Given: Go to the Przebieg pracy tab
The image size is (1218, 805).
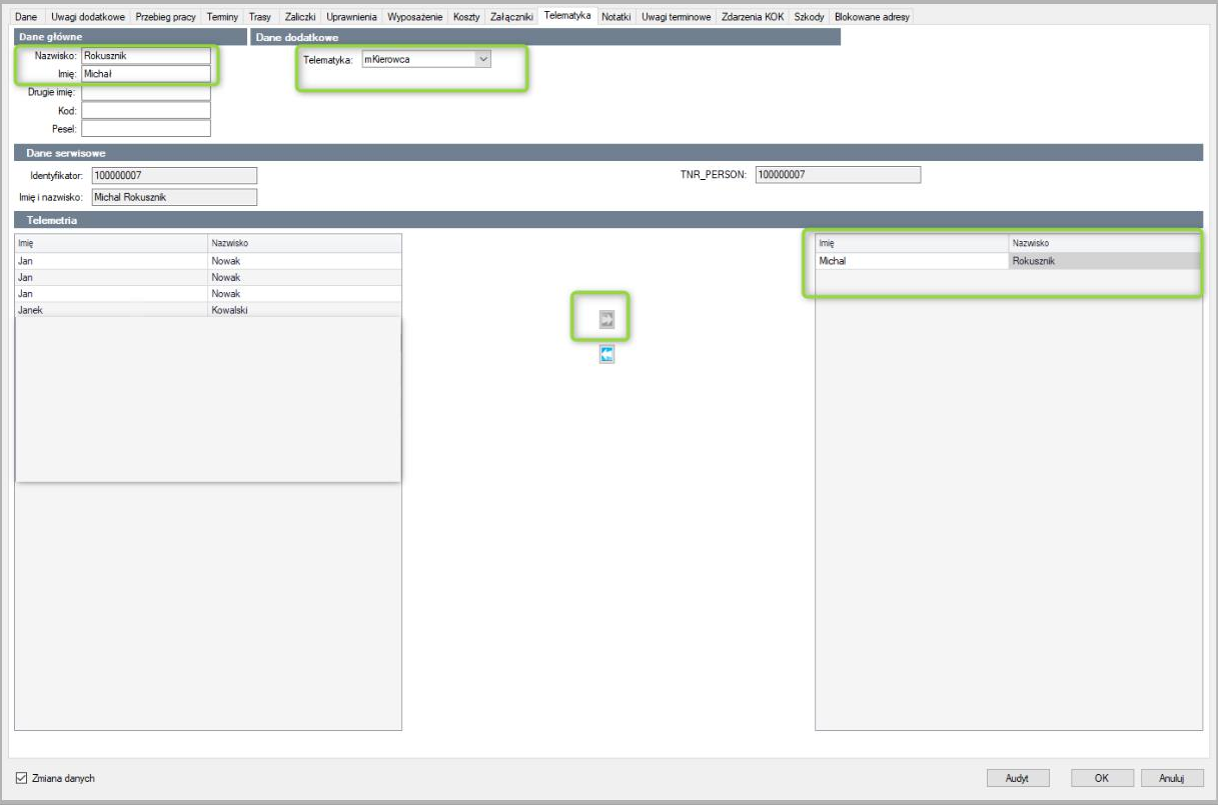Looking at the screenshot, I should tap(166, 17).
